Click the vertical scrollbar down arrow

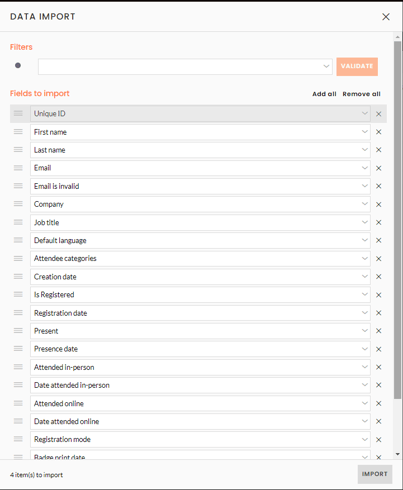pyautogui.click(x=397, y=454)
